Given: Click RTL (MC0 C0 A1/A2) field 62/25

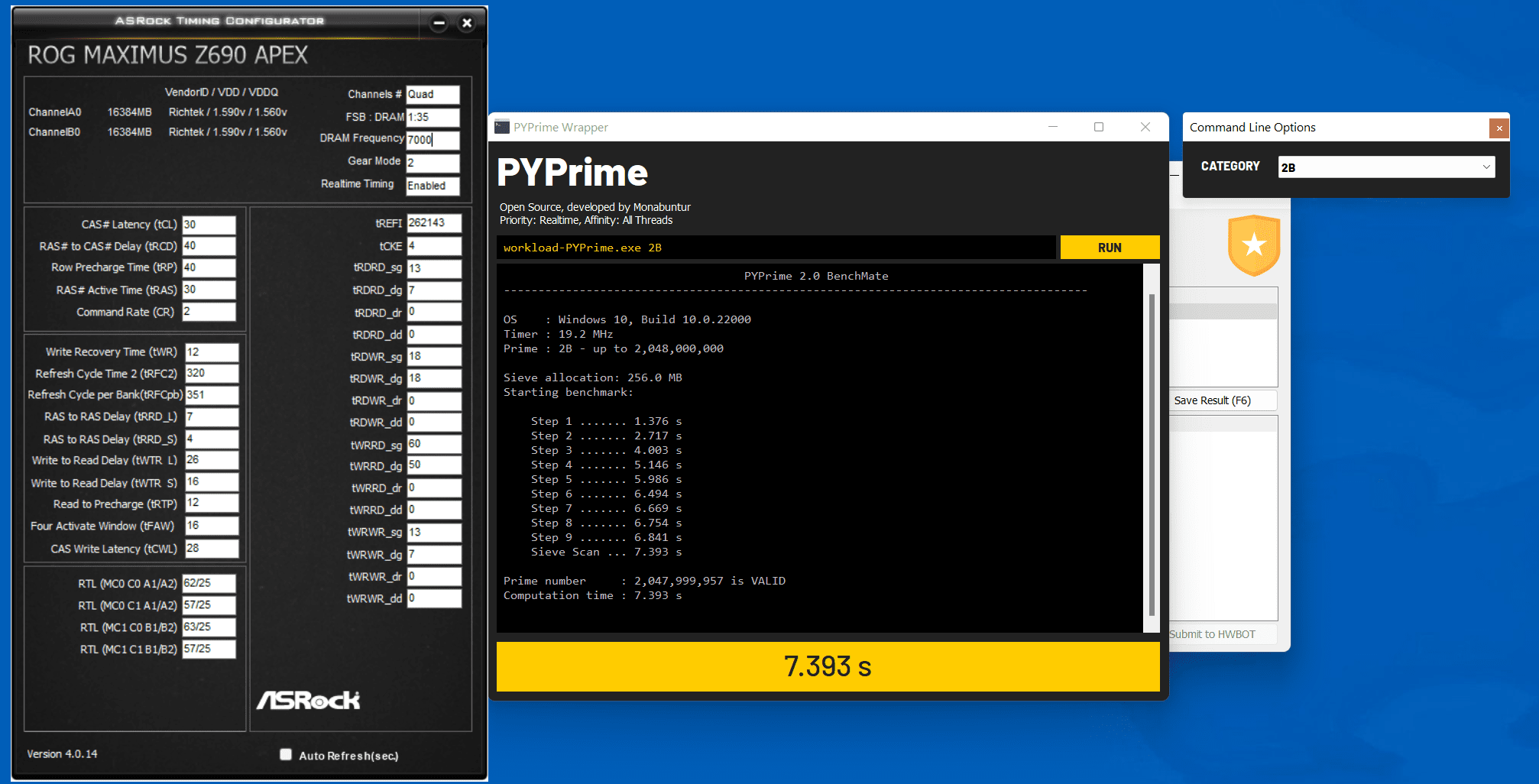Looking at the screenshot, I should 209,583.
